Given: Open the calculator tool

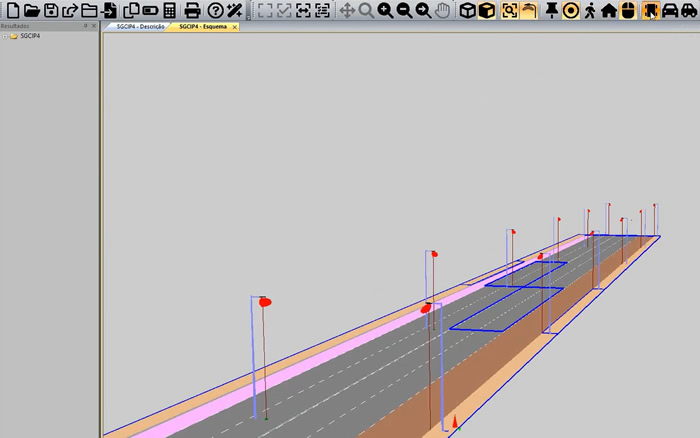Looking at the screenshot, I should coord(169,10).
